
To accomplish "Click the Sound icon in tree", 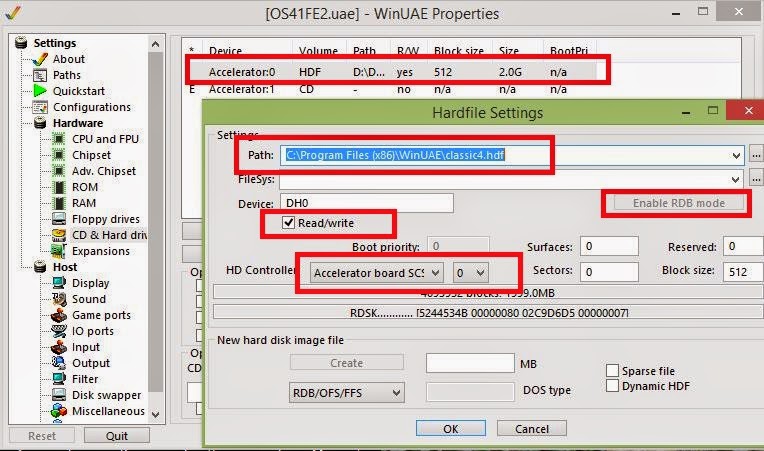I will click(x=59, y=299).
